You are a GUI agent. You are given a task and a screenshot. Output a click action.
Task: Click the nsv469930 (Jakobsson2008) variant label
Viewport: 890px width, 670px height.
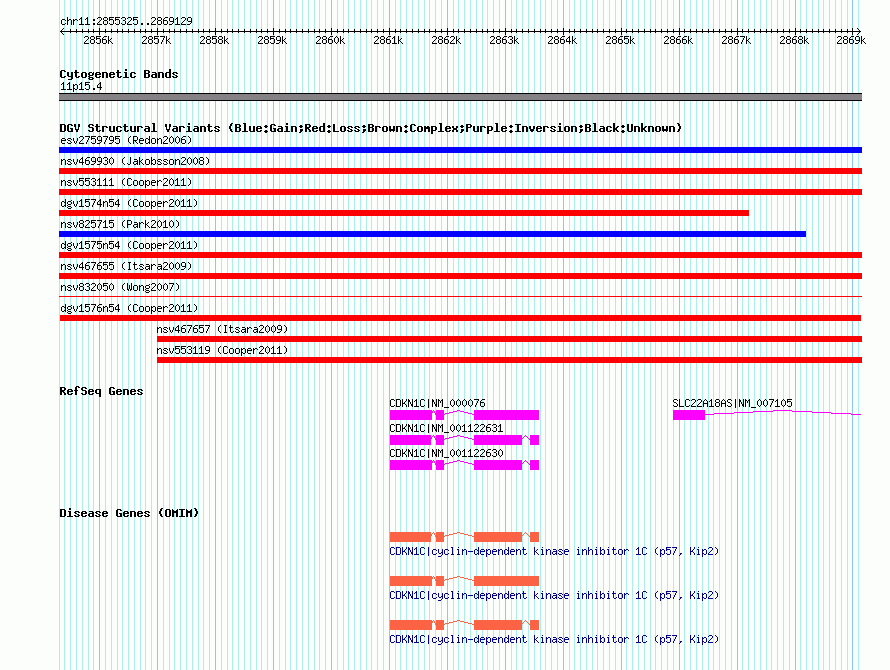point(135,161)
